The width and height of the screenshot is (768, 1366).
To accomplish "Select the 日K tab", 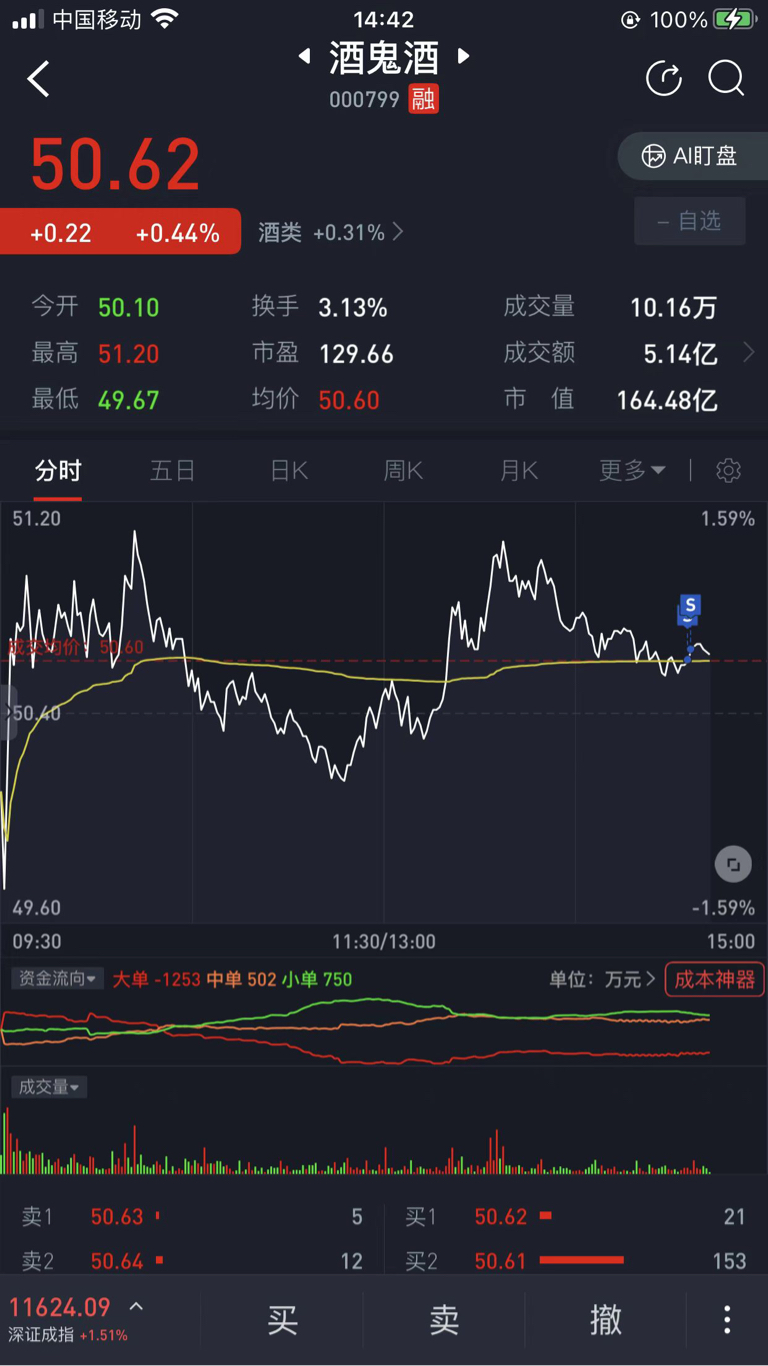I will coord(289,470).
